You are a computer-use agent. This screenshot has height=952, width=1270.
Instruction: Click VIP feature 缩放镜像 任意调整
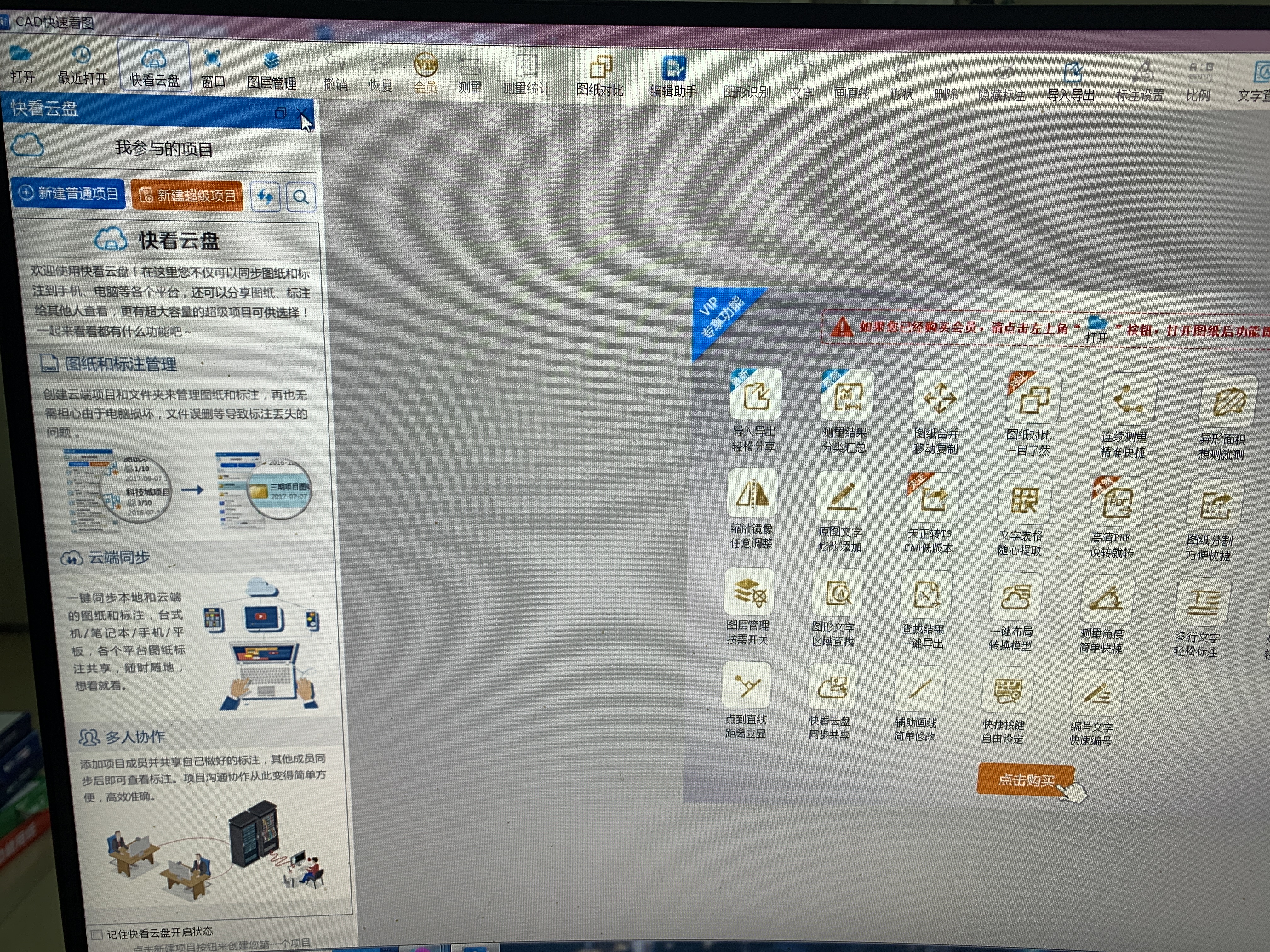click(x=752, y=508)
